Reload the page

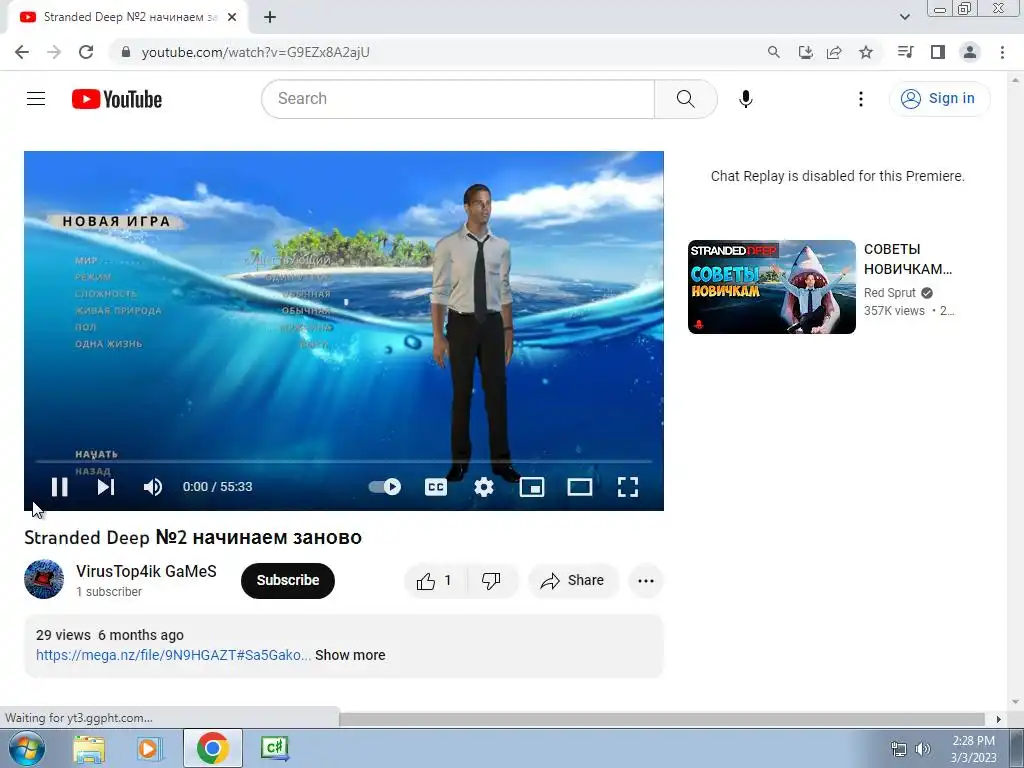(x=86, y=52)
